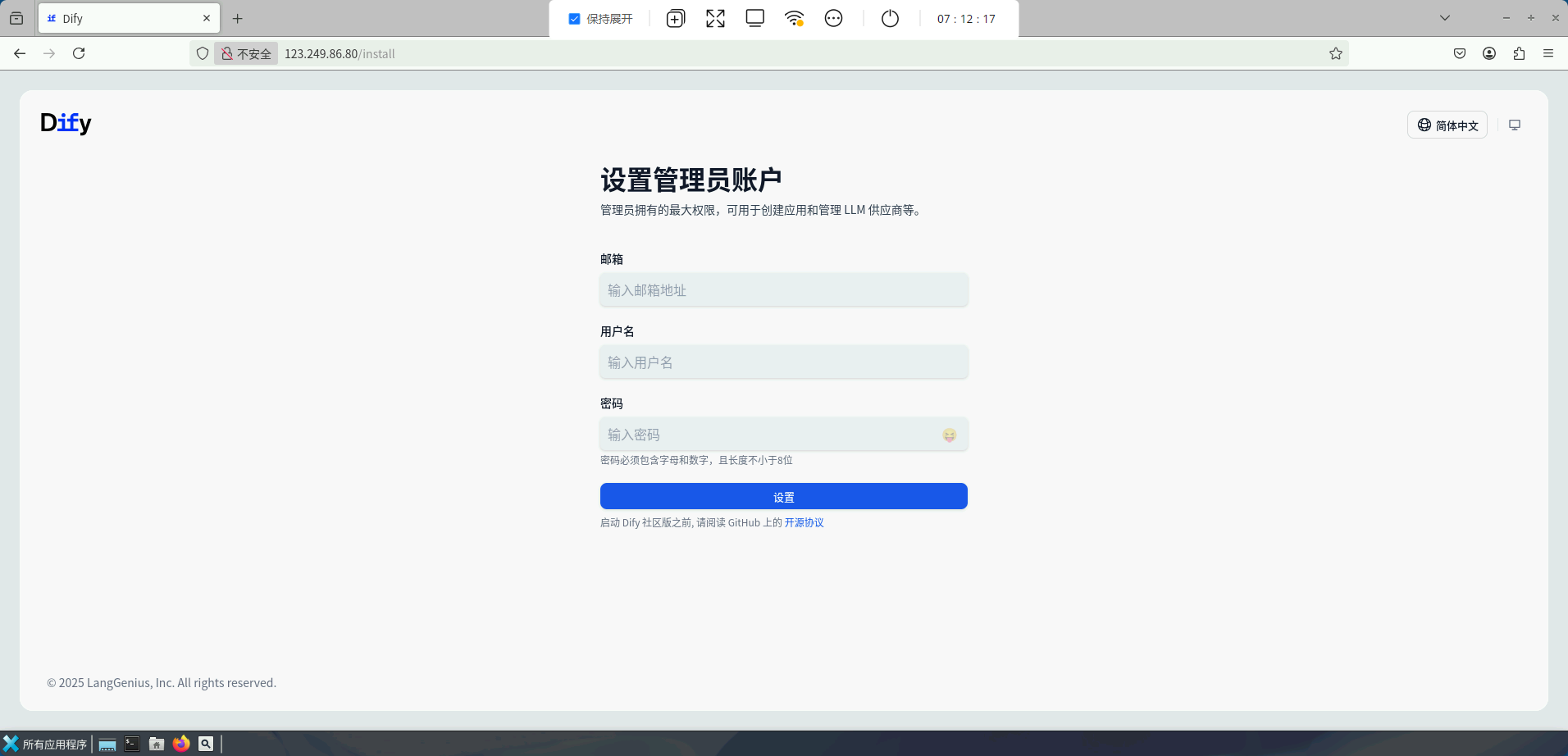Reload the current page
Screen dimensions: 1568x756
coord(79,53)
